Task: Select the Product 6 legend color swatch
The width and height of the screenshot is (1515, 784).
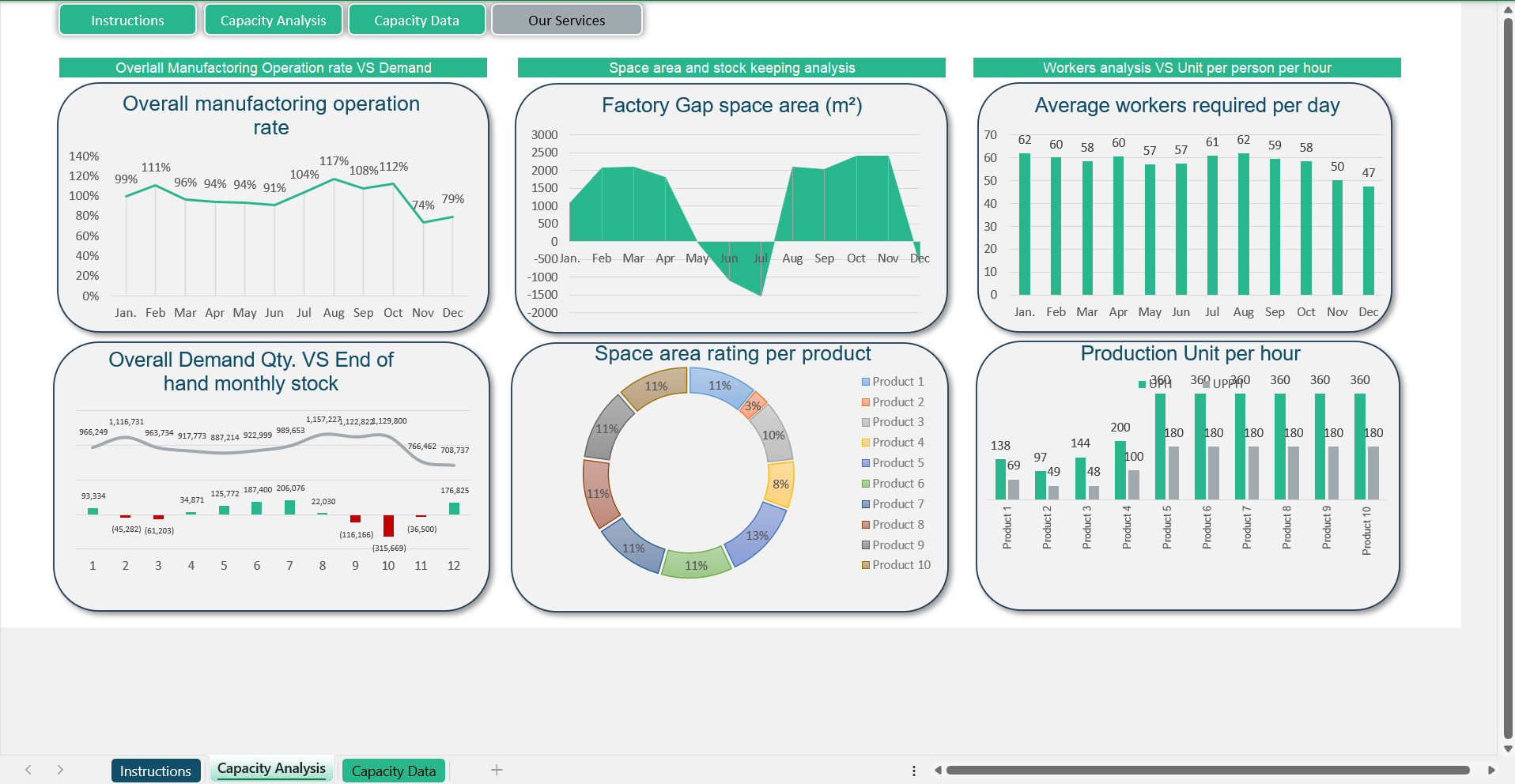Action: (866, 484)
